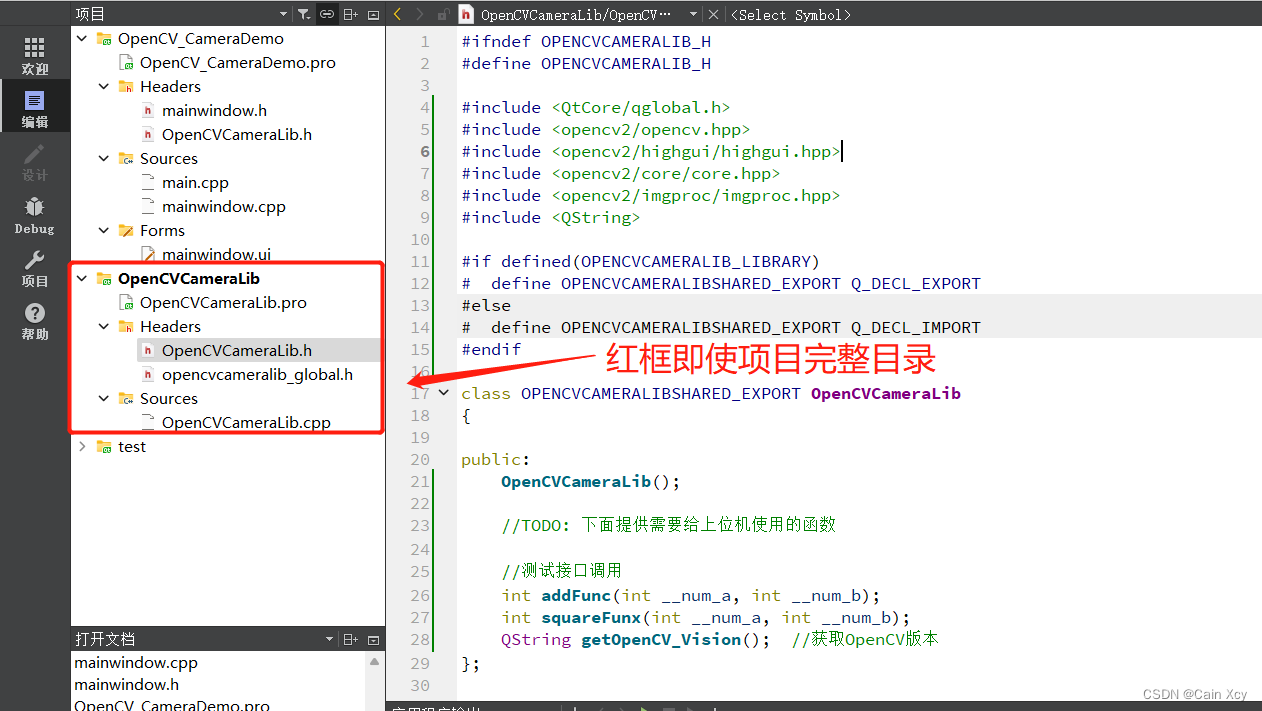Viewport: 1262px width, 711px height.
Task: Select opencvcameralib_global.h file
Action: click(257, 374)
